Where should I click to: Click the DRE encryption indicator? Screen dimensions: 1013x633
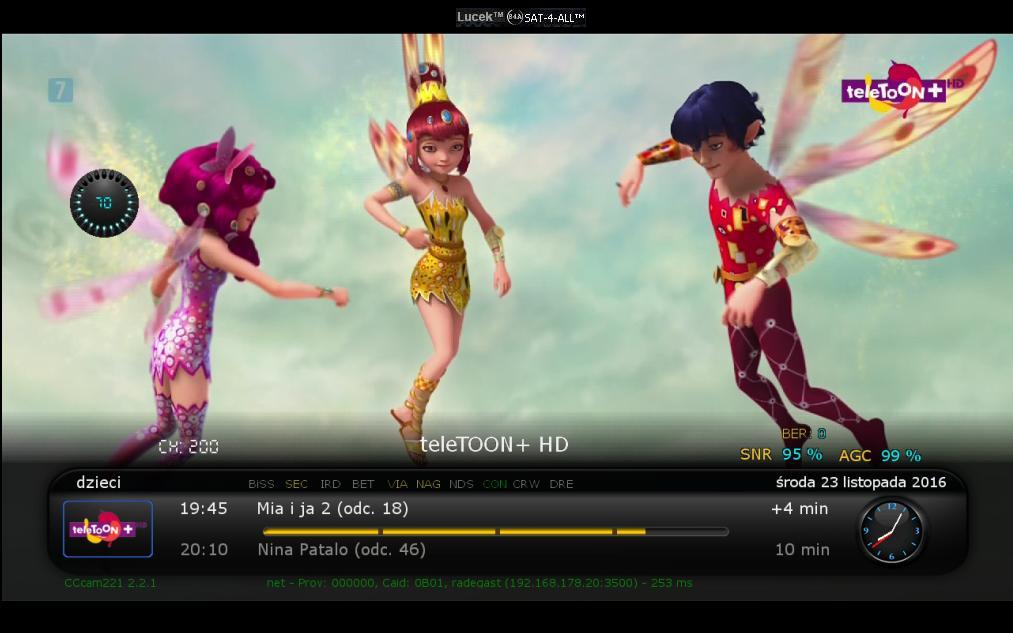[x=561, y=484]
